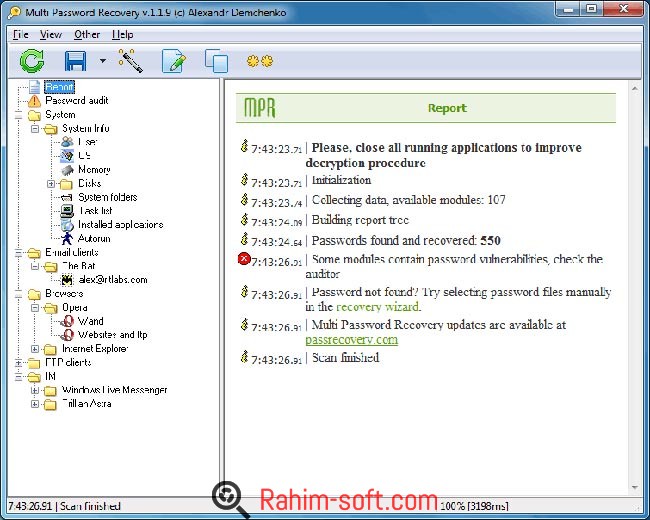Click the green Refresh scan icon
The image size is (650, 520).
coord(32,61)
